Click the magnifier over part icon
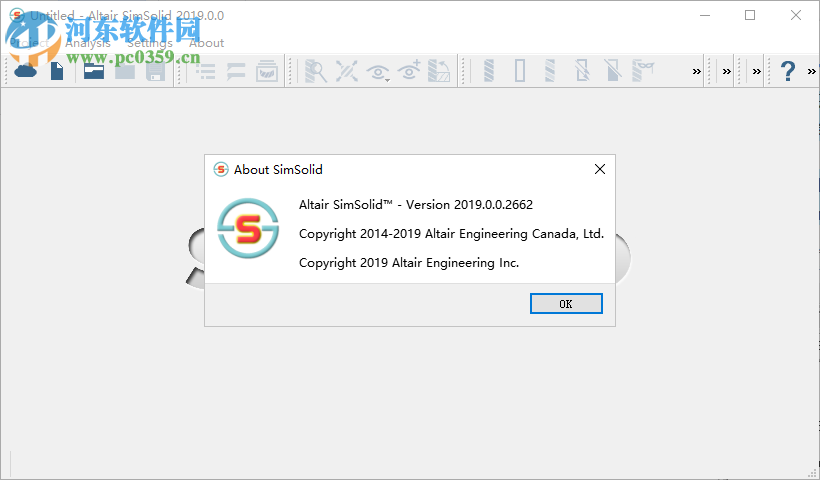This screenshot has height=480, width=820. 316,71
